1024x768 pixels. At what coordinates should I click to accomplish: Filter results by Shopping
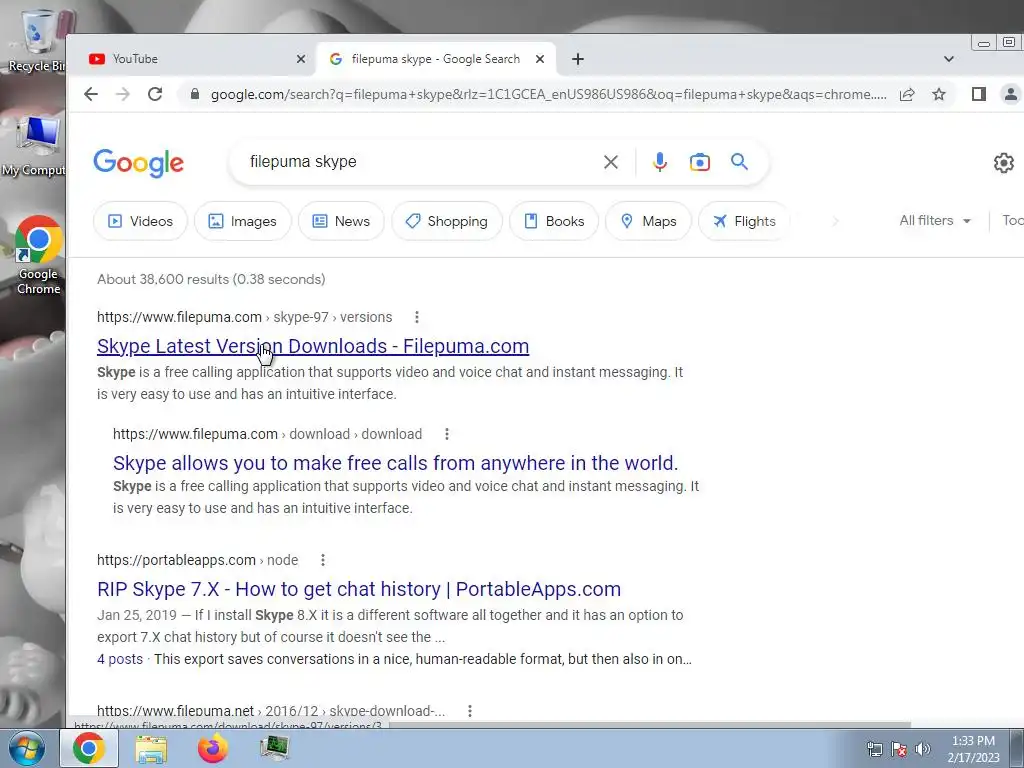tap(447, 221)
